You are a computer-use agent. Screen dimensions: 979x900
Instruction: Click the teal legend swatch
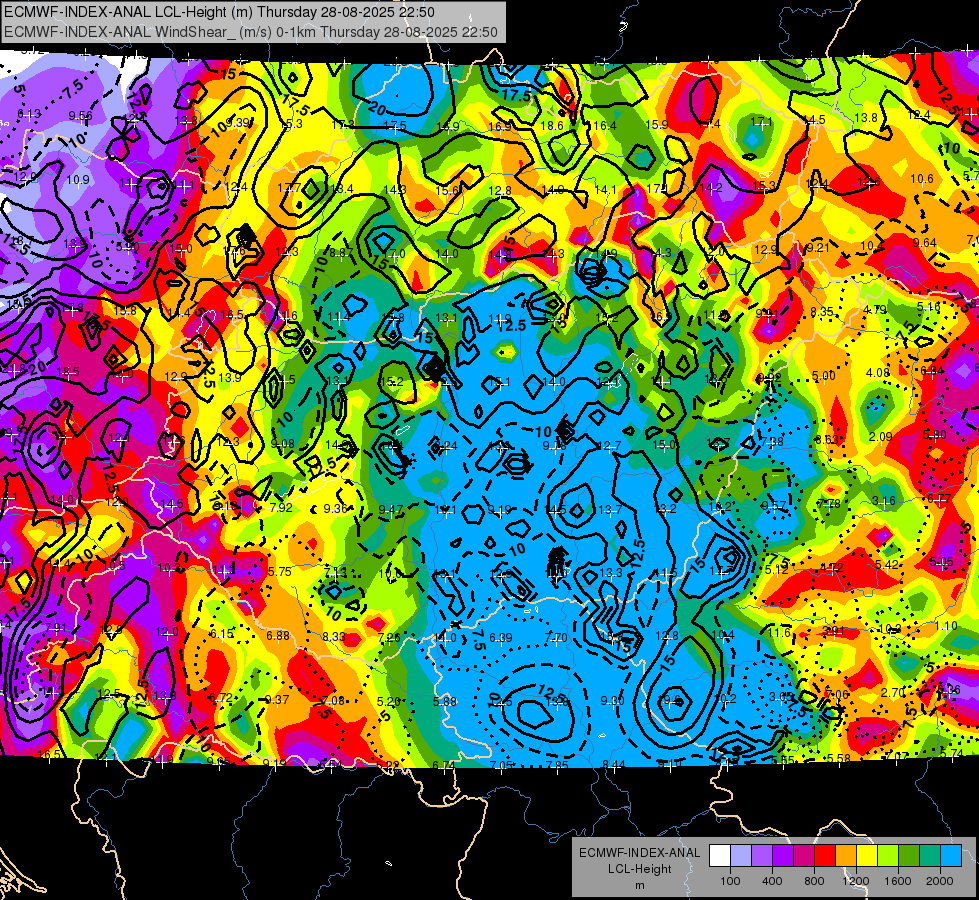pos(930,856)
